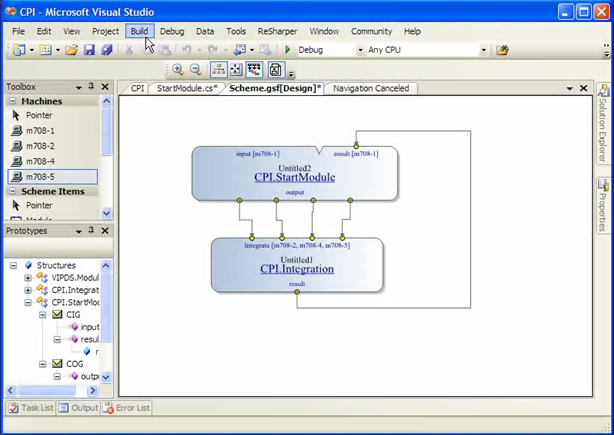Start debugging with the green play icon
Viewport: 614px width, 435px height.
tap(288, 50)
